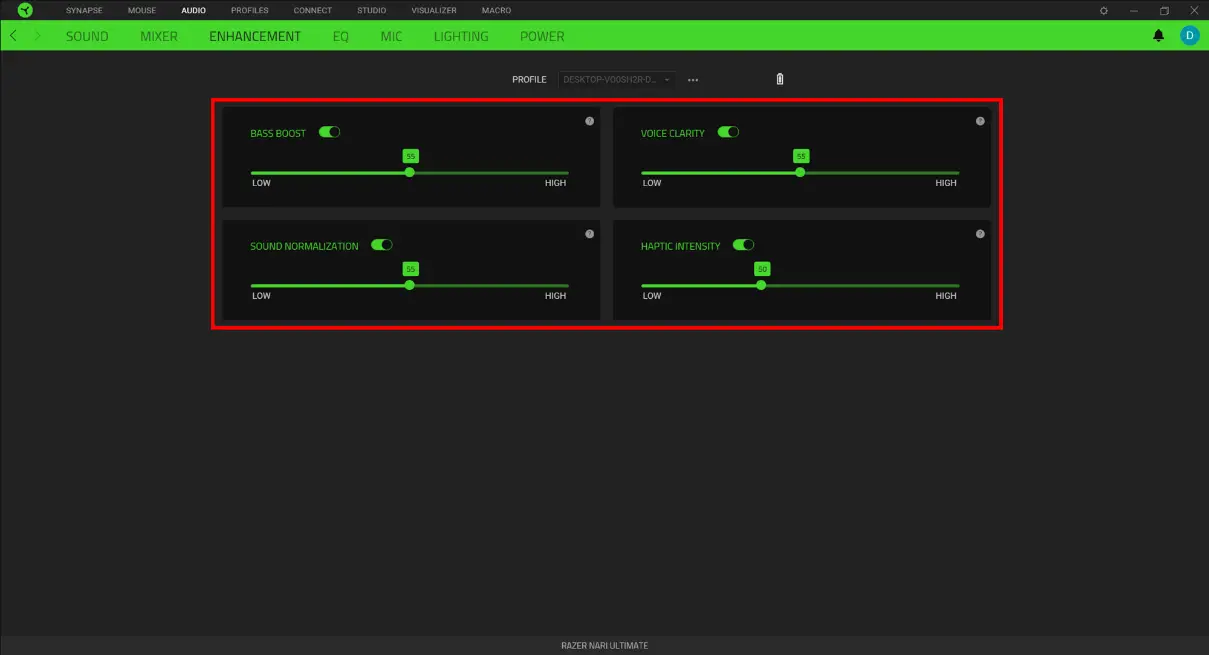Check the headset battery status icon
Viewport: 1209px width, 655px height.
click(x=779, y=79)
